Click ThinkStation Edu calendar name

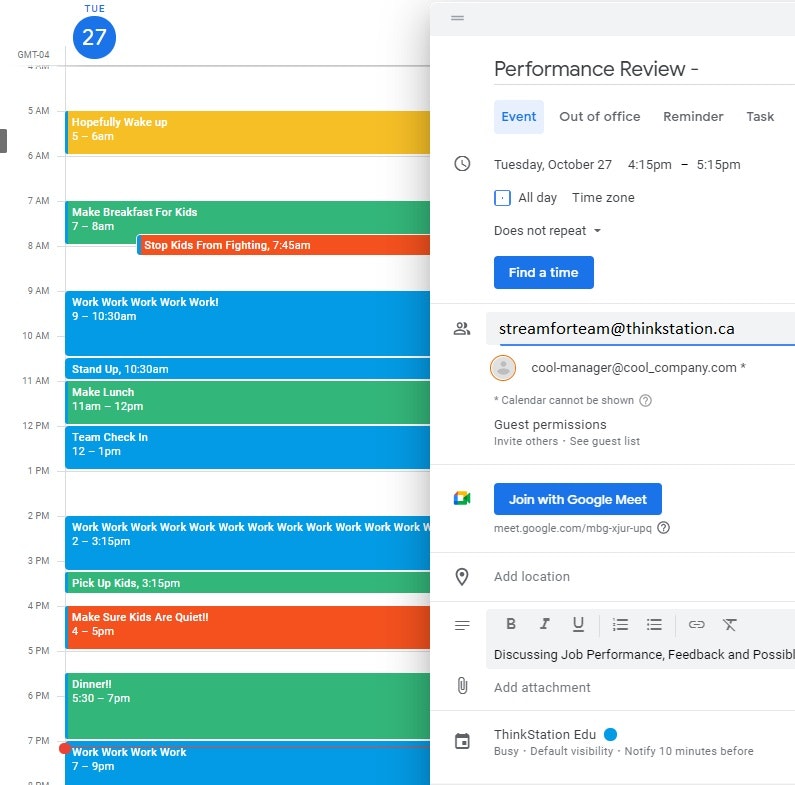pyautogui.click(x=545, y=734)
